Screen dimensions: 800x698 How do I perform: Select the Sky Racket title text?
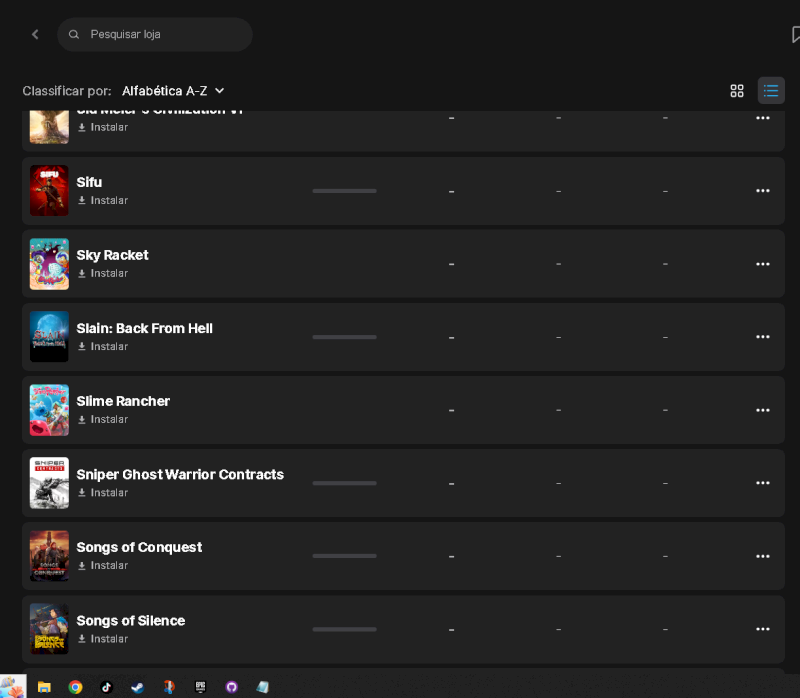112,255
